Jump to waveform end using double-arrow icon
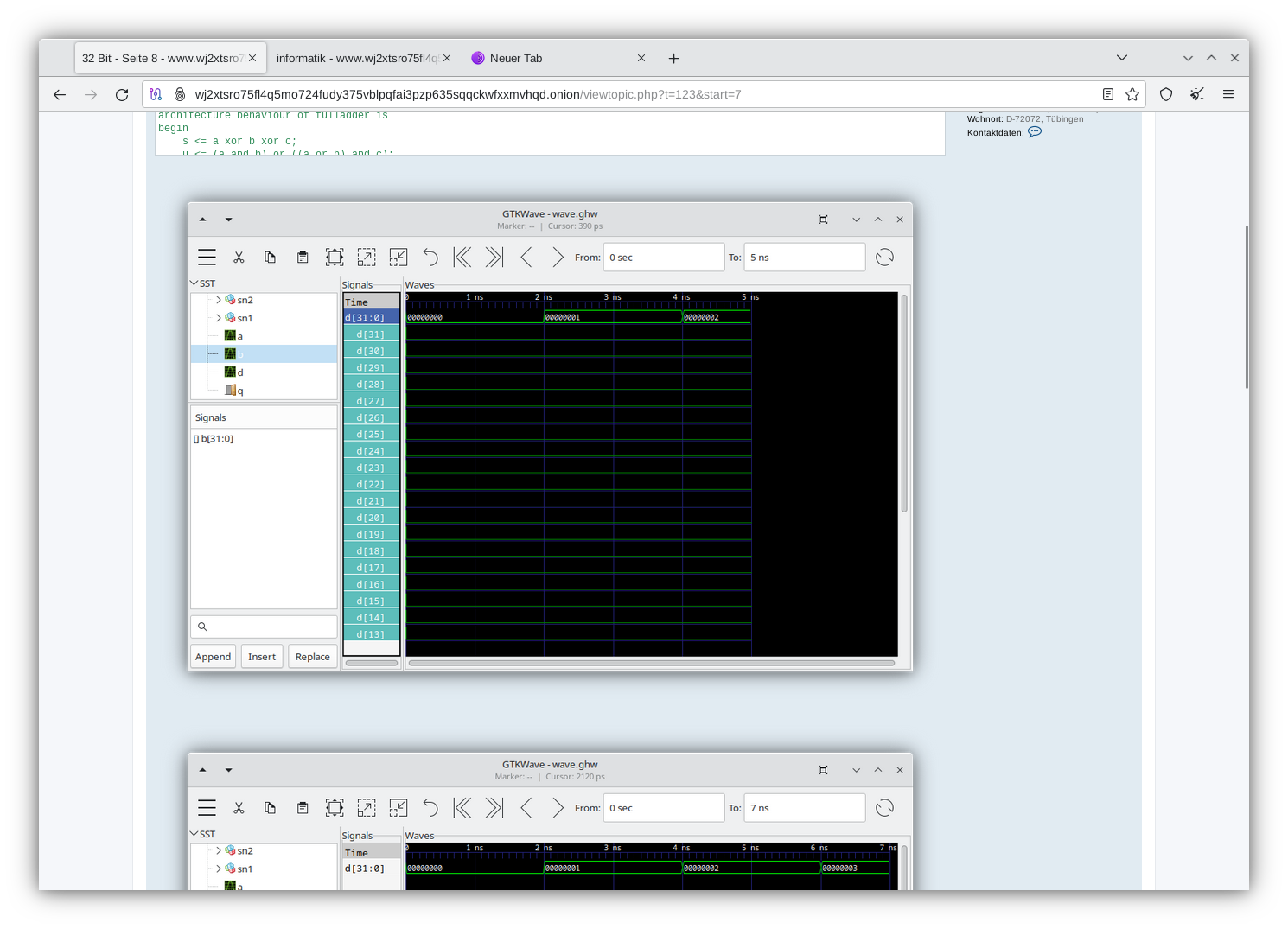This screenshot has width=1288, height=929. point(494,257)
